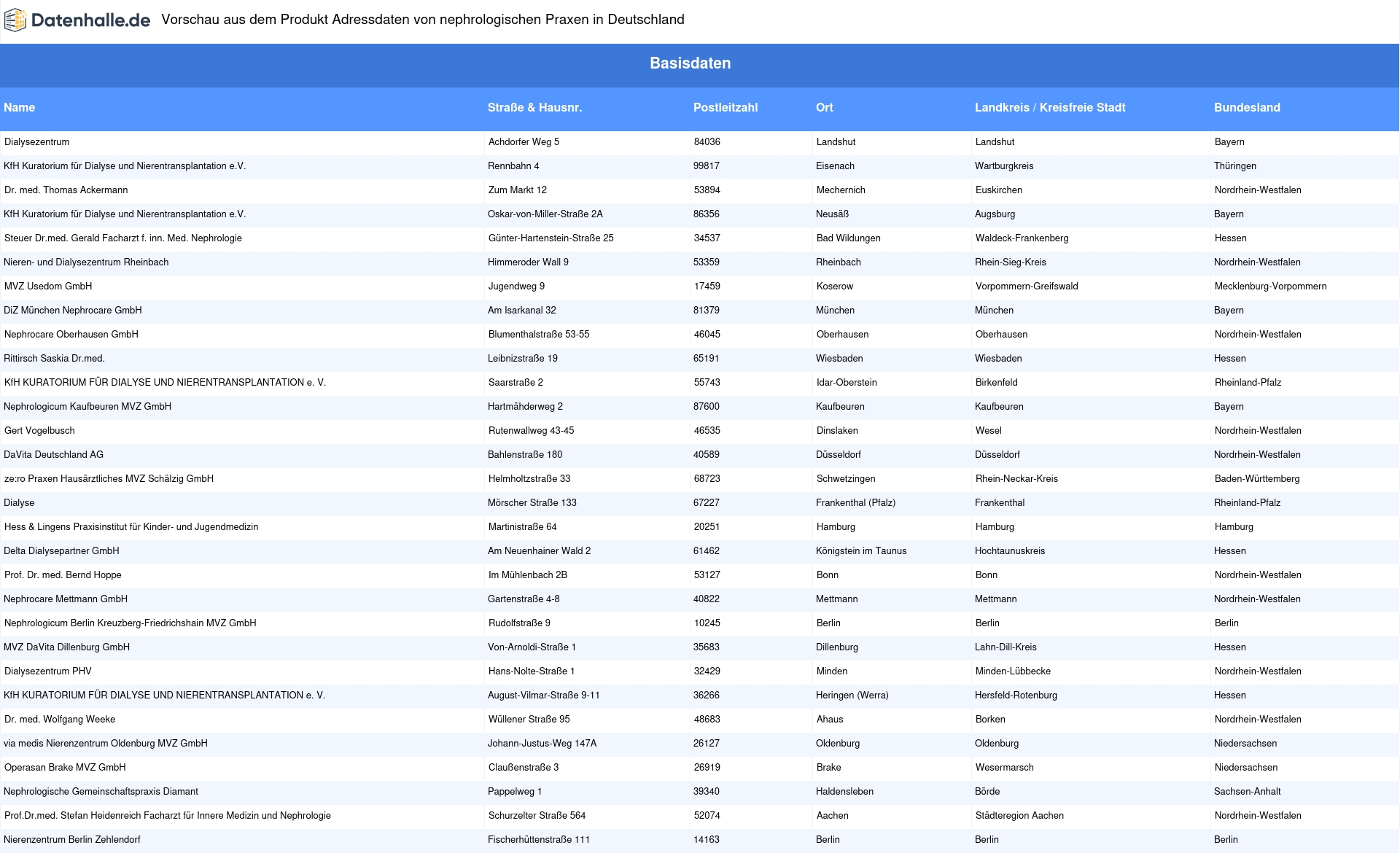The width and height of the screenshot is (1400, 853).
Task: Select Rudolfstraße 9 address
Action: (x=519, y=623)
